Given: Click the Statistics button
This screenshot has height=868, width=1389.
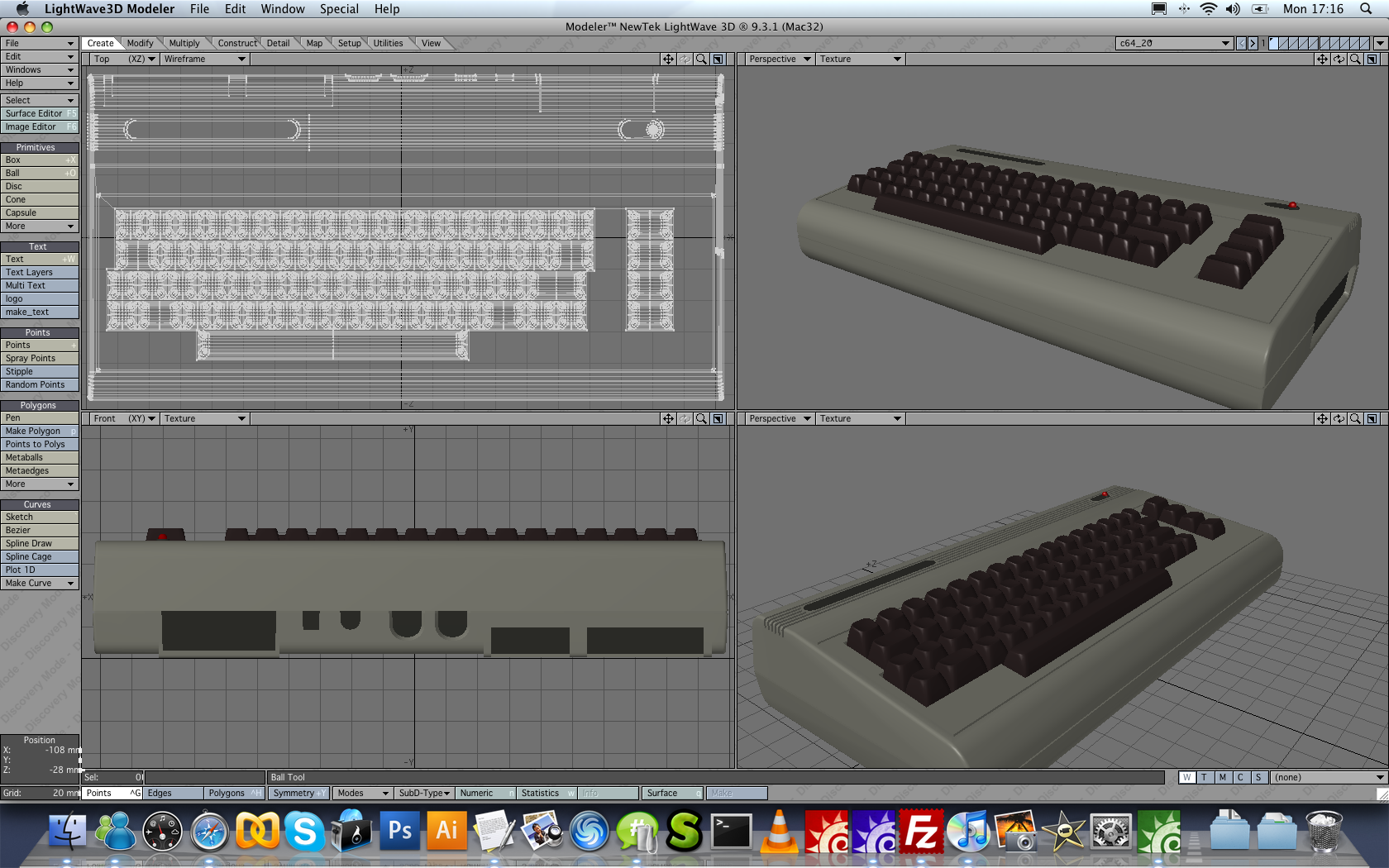Looking at the screenshot, I should point(547,793).
